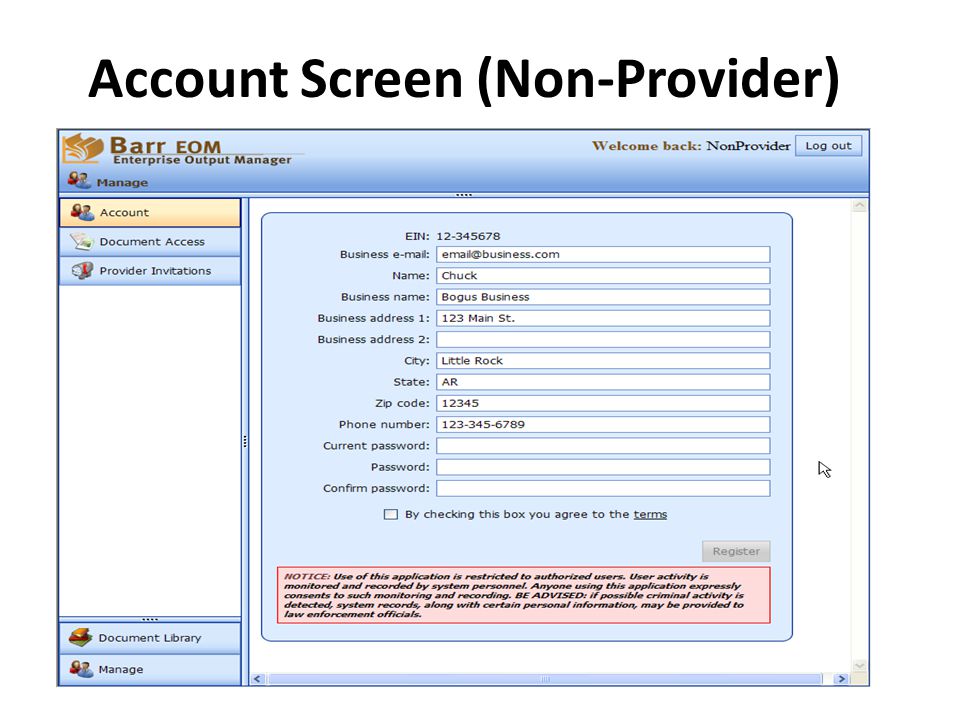Screen dimensions: 960x720
Task: Click the Barr EOM logo icon
Action: click(83, 148)
